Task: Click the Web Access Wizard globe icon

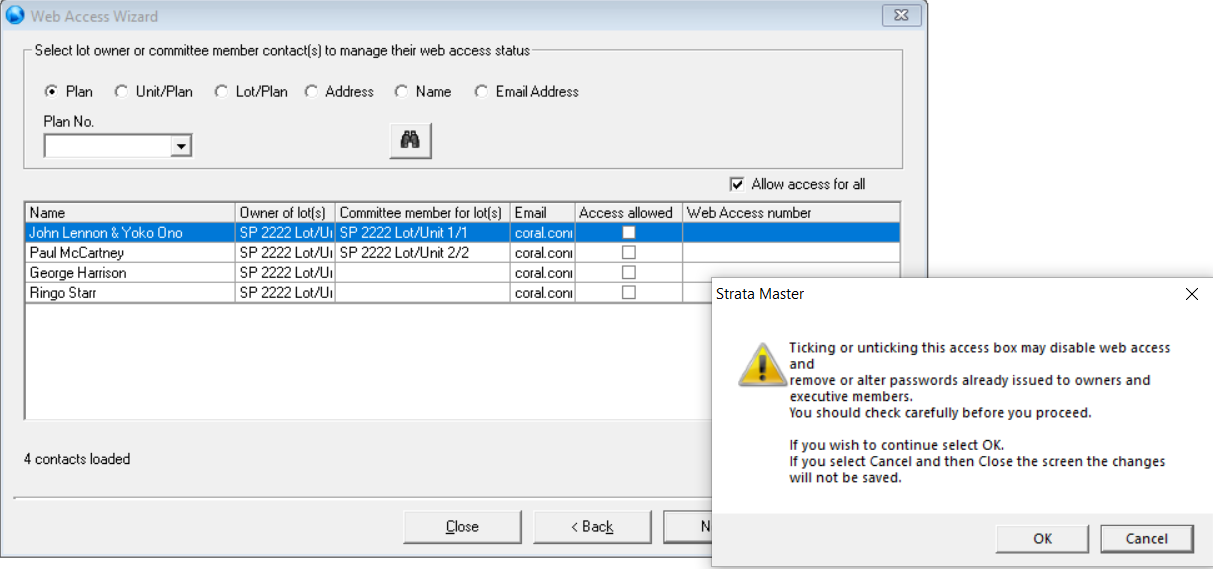Action: pos(15,16)
